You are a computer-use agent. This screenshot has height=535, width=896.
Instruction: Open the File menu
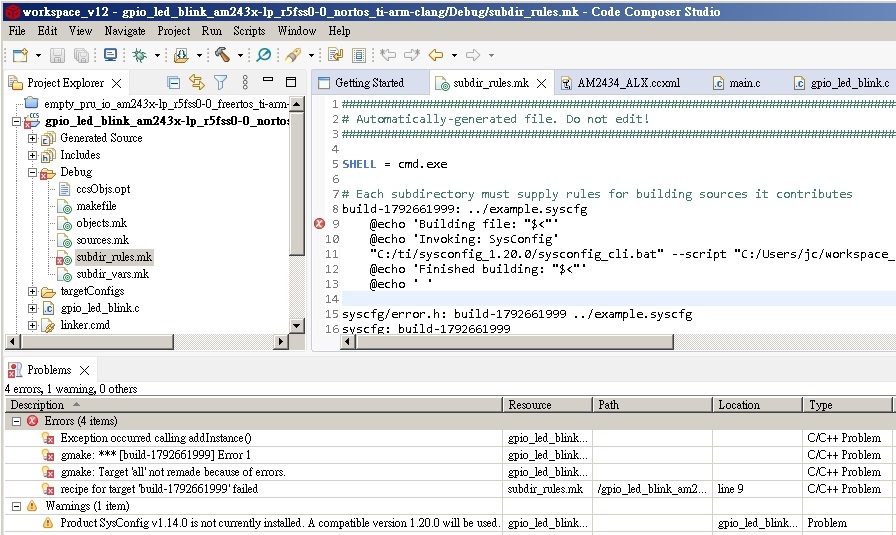click(x=17, y=31)
